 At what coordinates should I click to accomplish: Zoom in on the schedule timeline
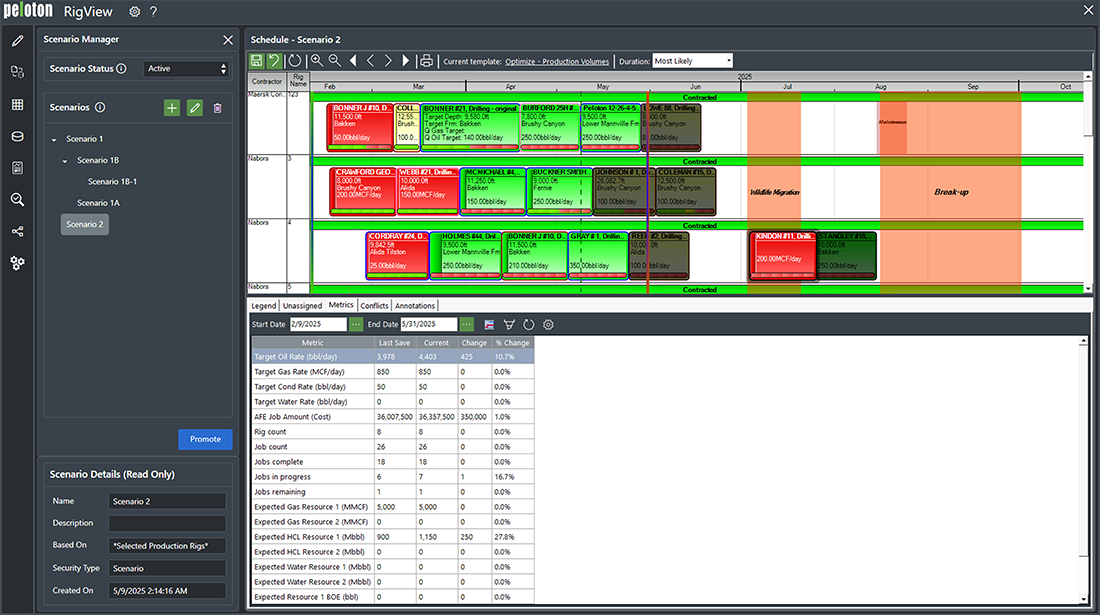pyautogui.click(x=316, y=60)
